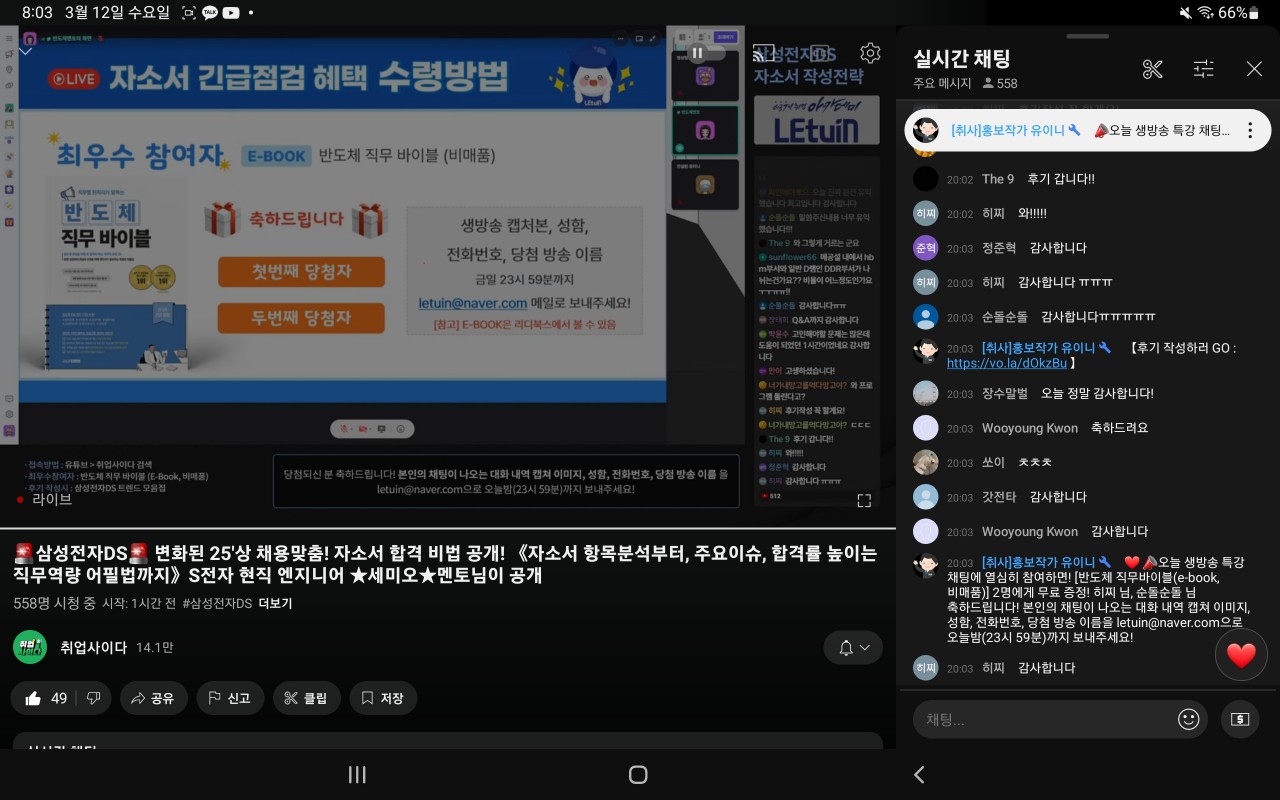Dislike the video with thumbs down

tap(93, 698)
